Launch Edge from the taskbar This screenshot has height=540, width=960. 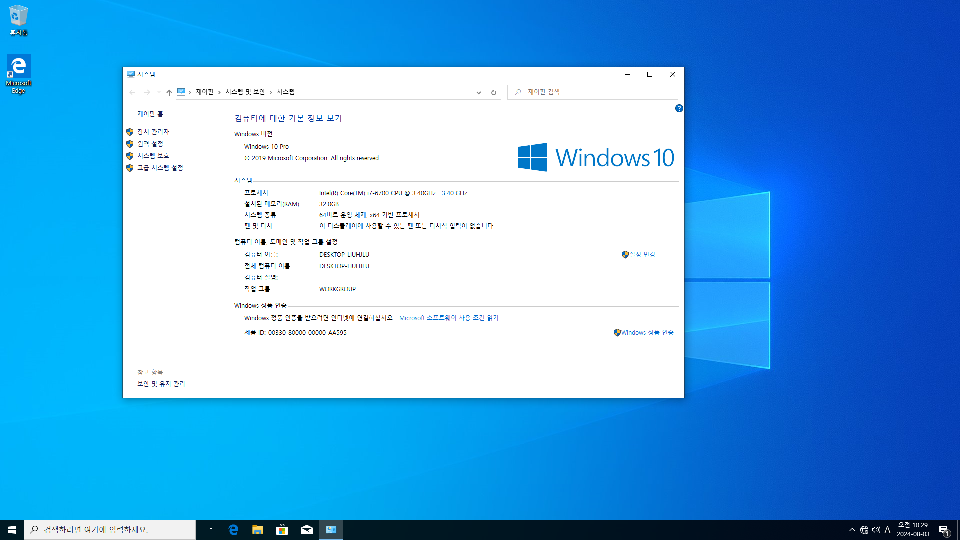pyautogui.click(x=233, y=530)
